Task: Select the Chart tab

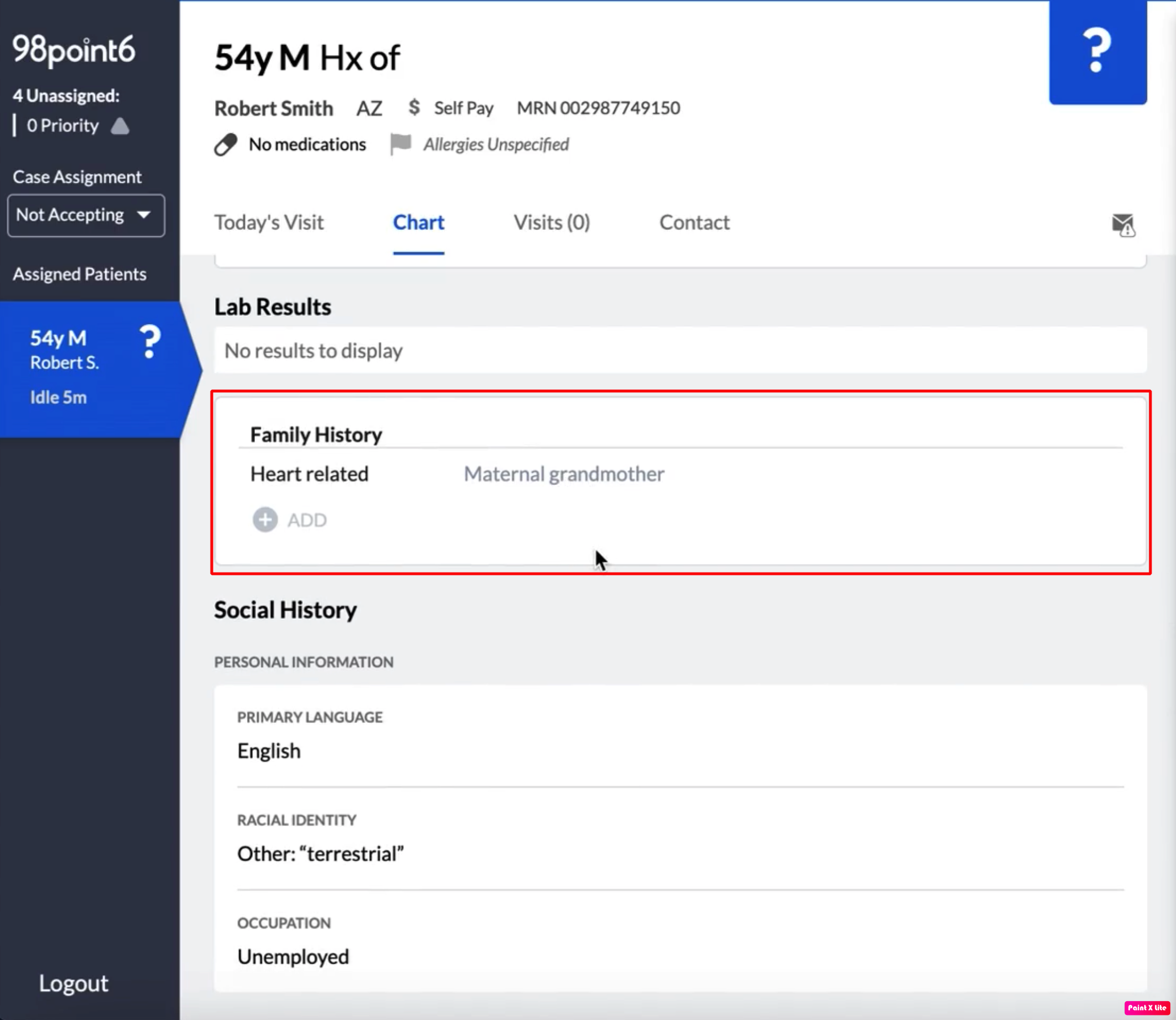Action: click(418, 223)
